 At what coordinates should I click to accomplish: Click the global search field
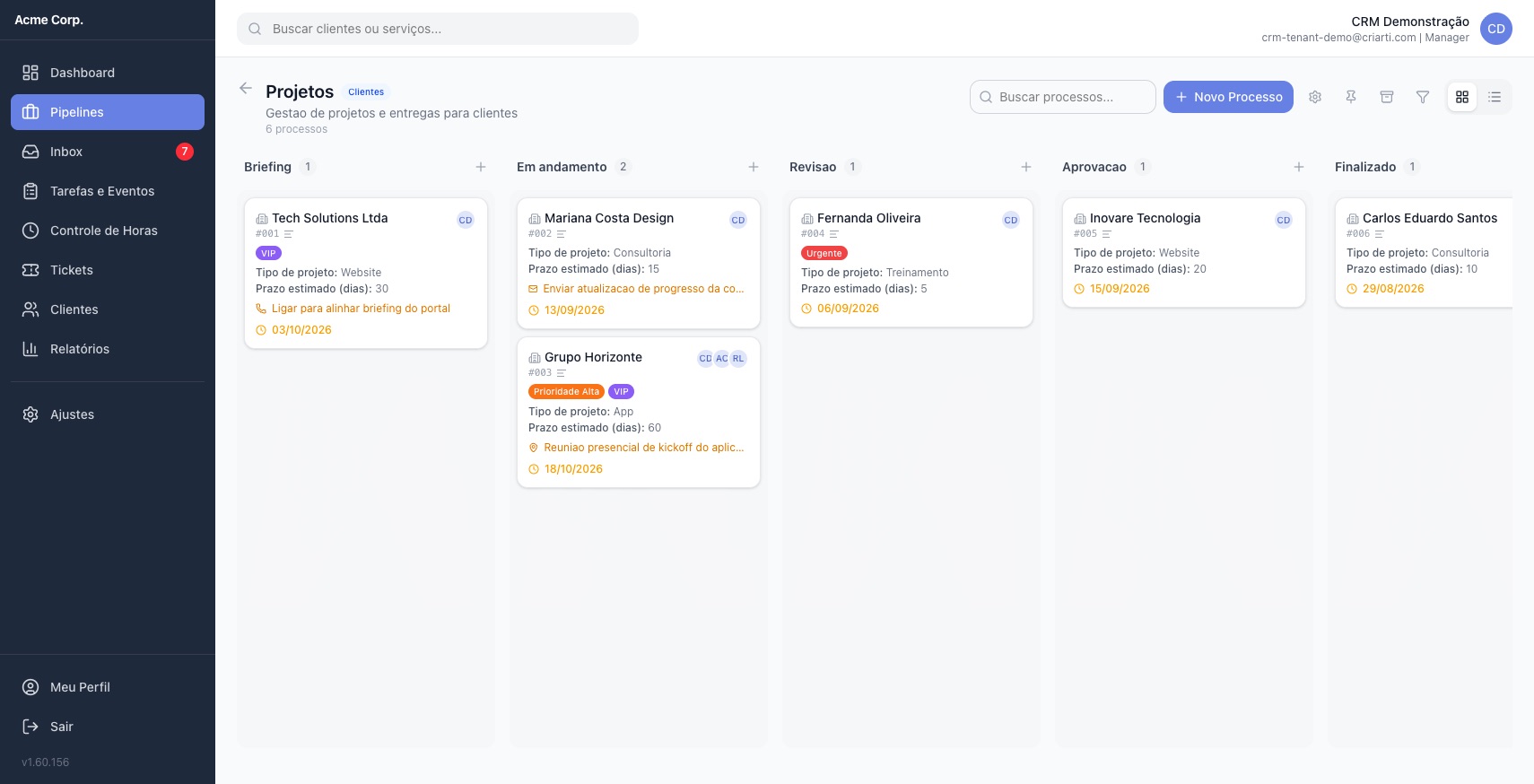(x=438, y=29)
